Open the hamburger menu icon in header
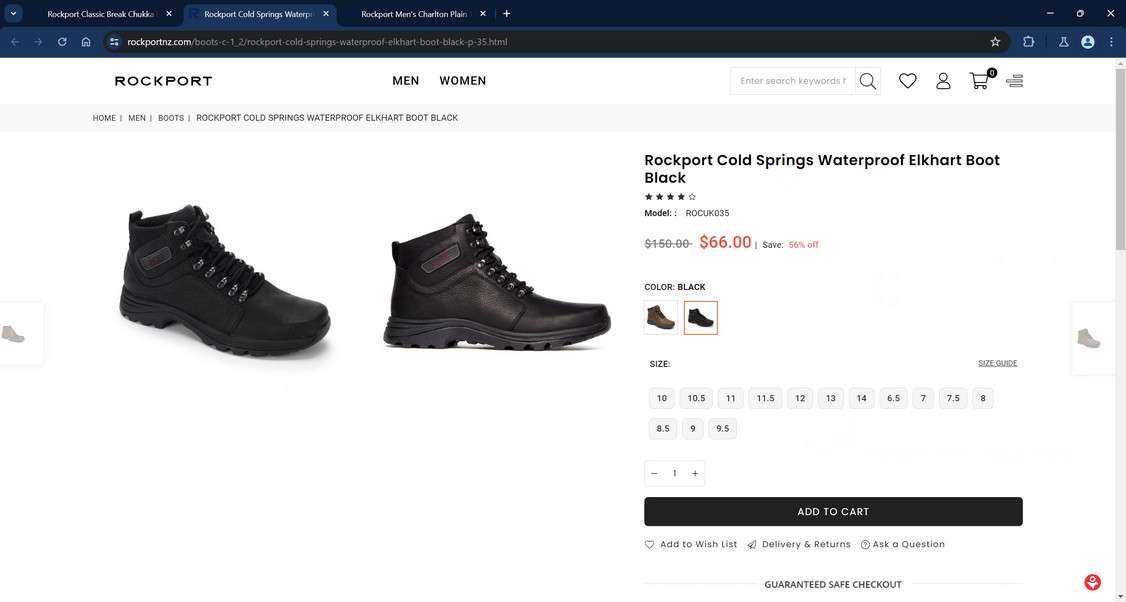 [1015, 81]
